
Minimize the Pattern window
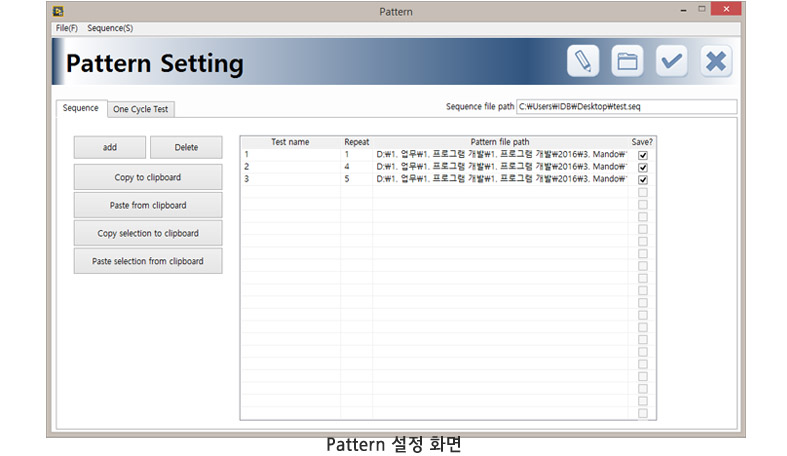[683, 10]
